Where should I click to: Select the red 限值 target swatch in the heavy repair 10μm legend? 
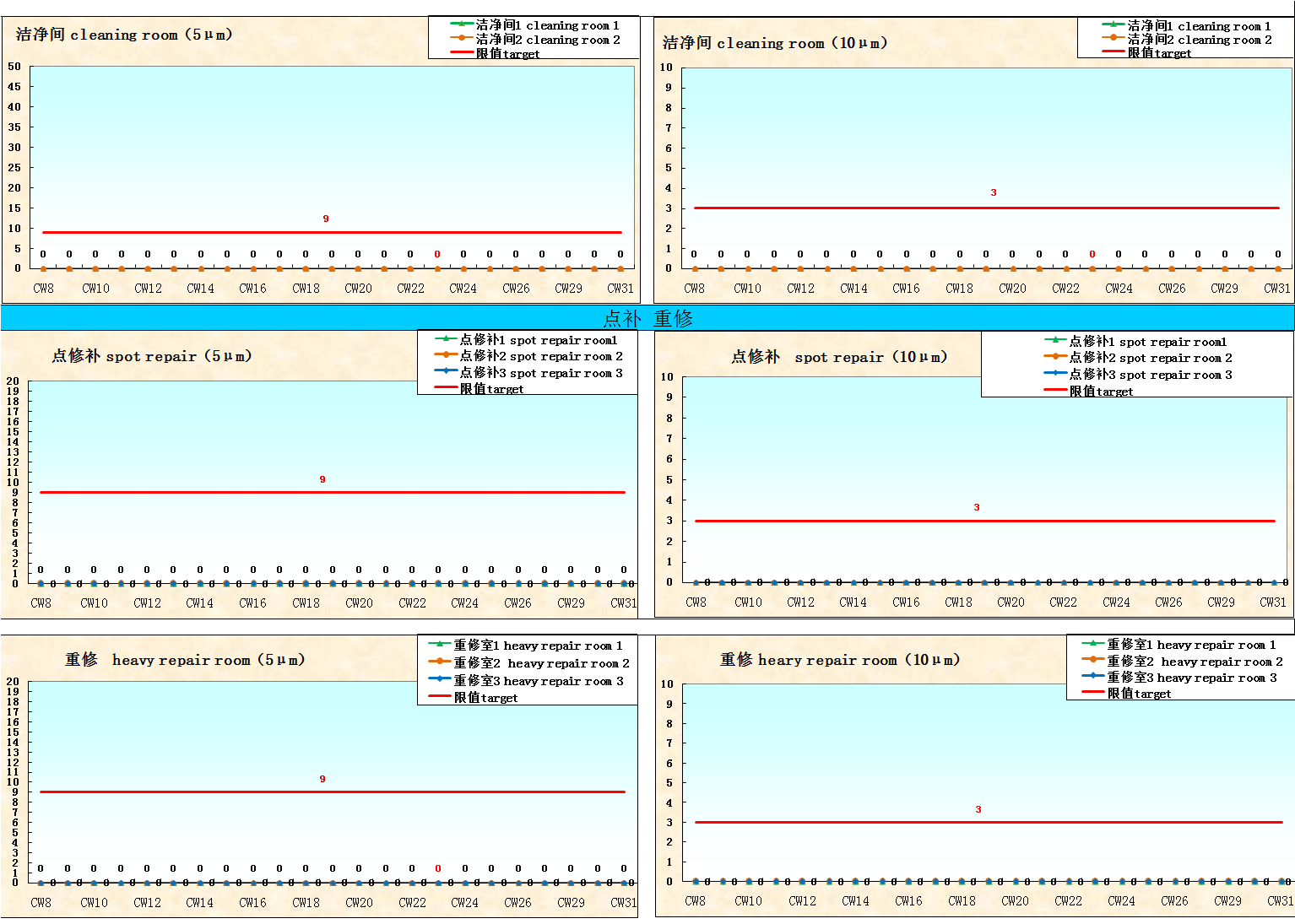[x=1093, y=692]
